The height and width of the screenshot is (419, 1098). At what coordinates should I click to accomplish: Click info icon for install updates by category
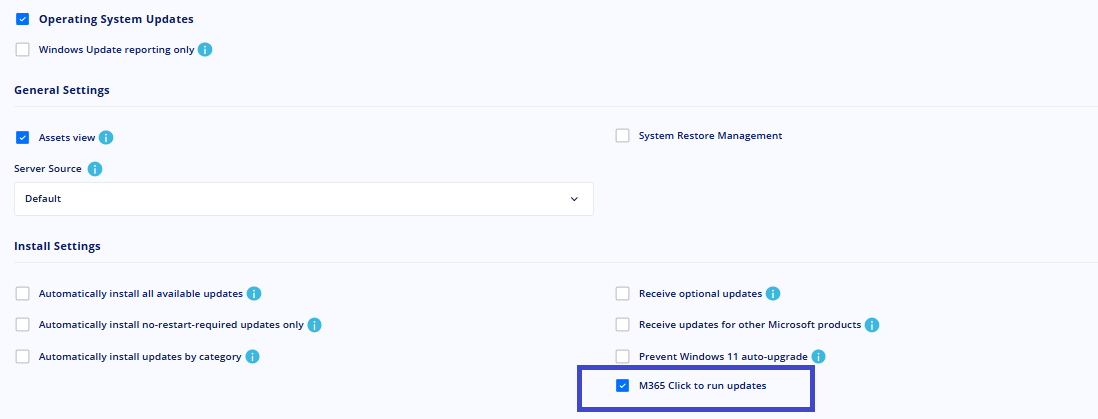click(x=252, y=357)
